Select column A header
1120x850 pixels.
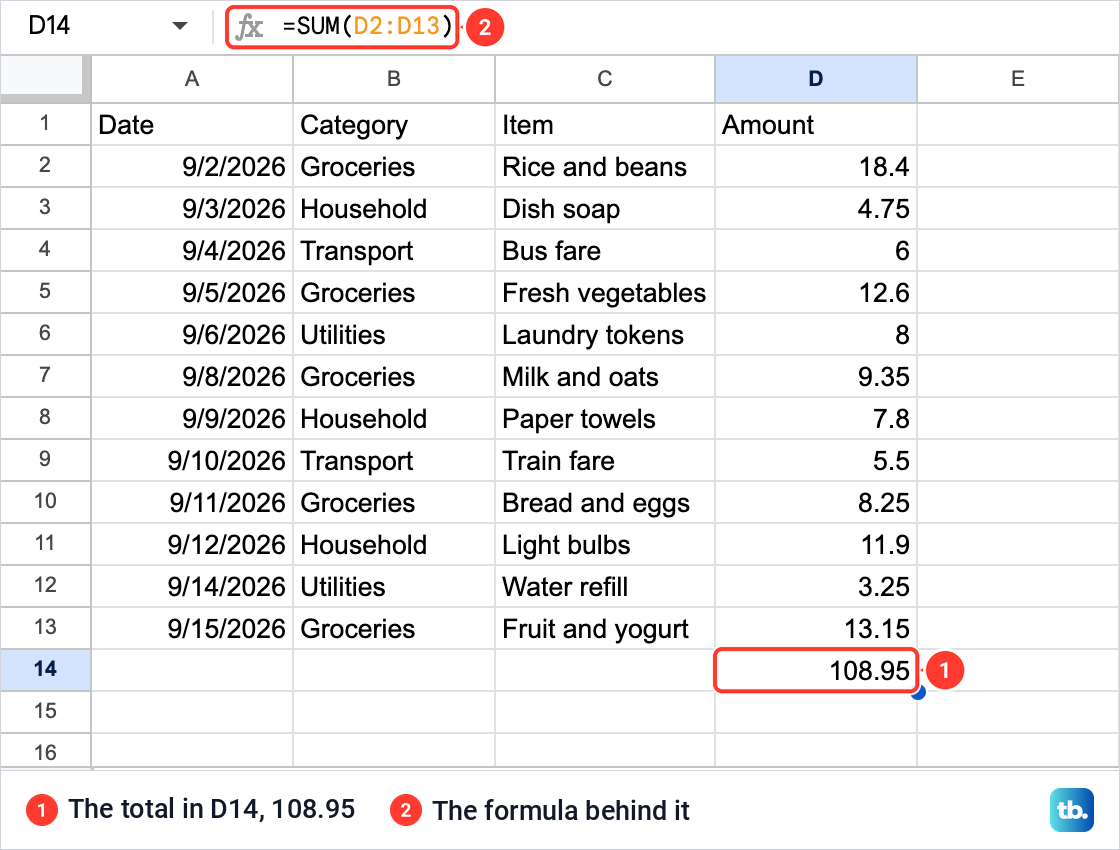tap(192, 79)
